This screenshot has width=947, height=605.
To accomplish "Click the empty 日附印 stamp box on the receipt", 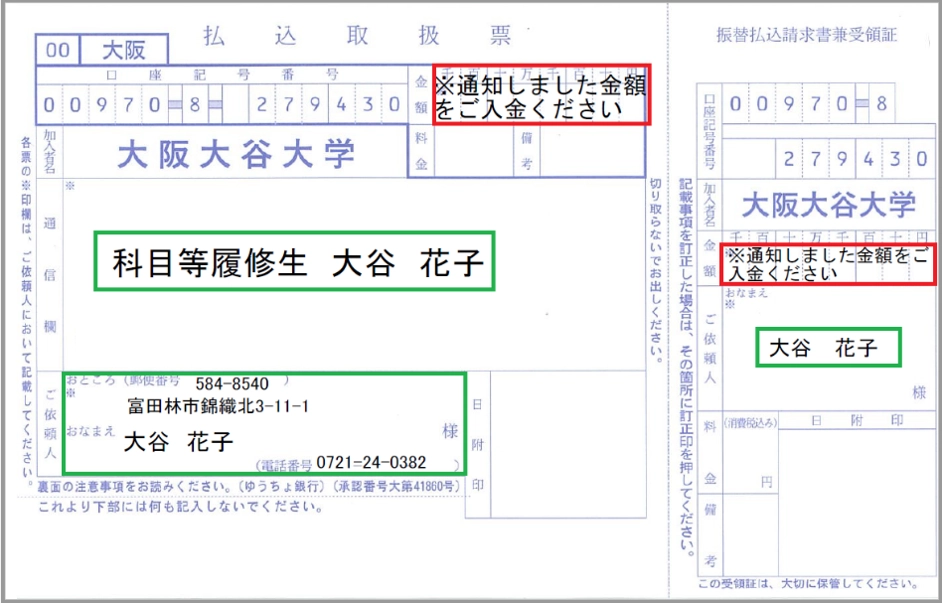I will click(856, 502).
